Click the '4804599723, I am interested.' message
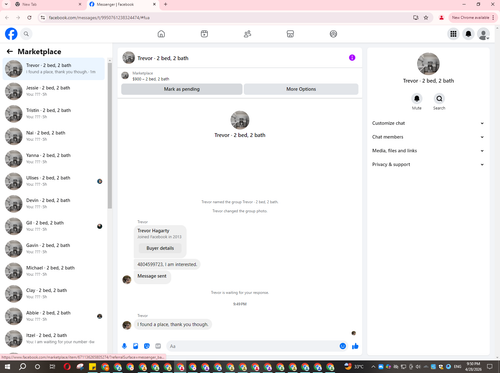This screenshot has width=500, height=373. [x=167, y=264]
